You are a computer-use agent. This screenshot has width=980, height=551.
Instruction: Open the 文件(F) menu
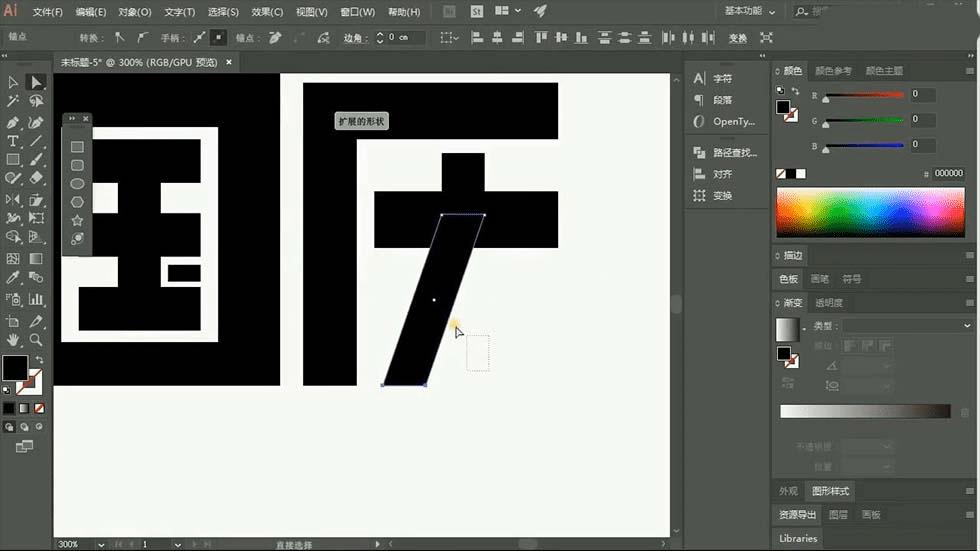point(48,12)
